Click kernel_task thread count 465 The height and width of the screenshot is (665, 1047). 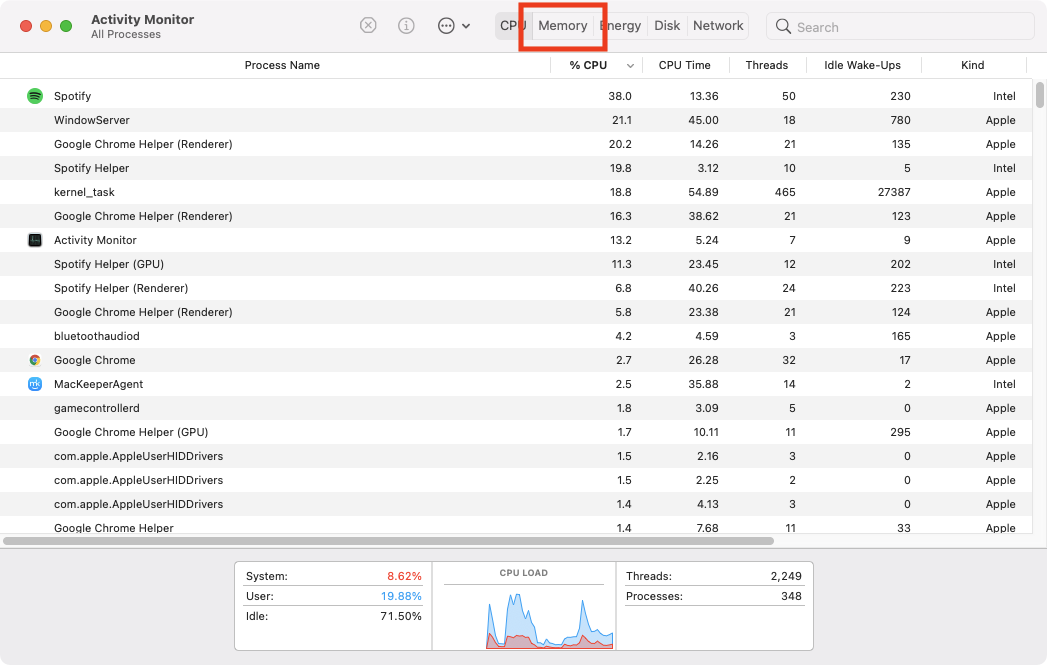(785, 192)
